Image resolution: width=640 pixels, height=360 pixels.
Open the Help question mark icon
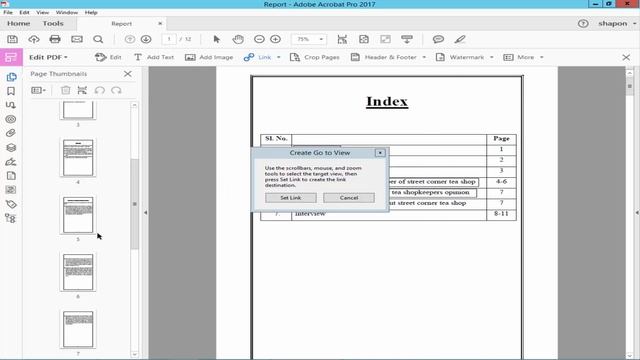tap(583, 24)
